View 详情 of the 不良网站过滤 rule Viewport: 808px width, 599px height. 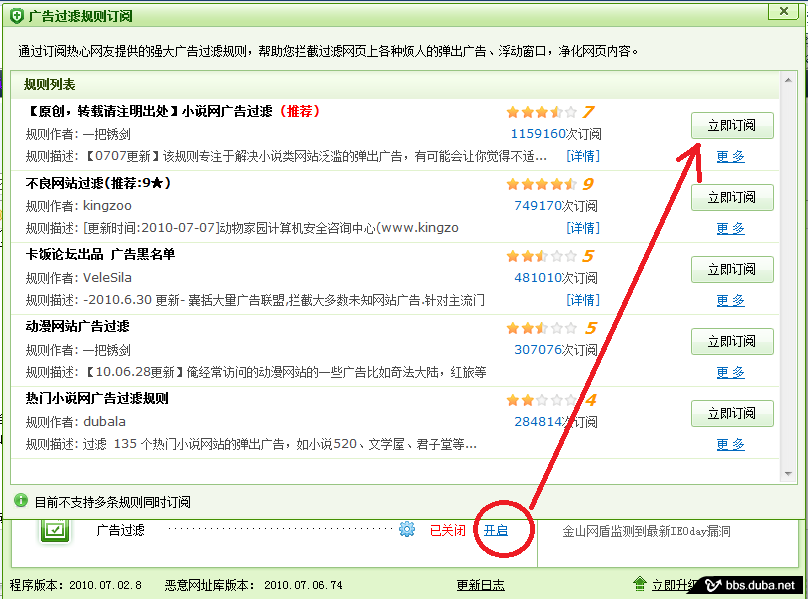pos(583,228)
